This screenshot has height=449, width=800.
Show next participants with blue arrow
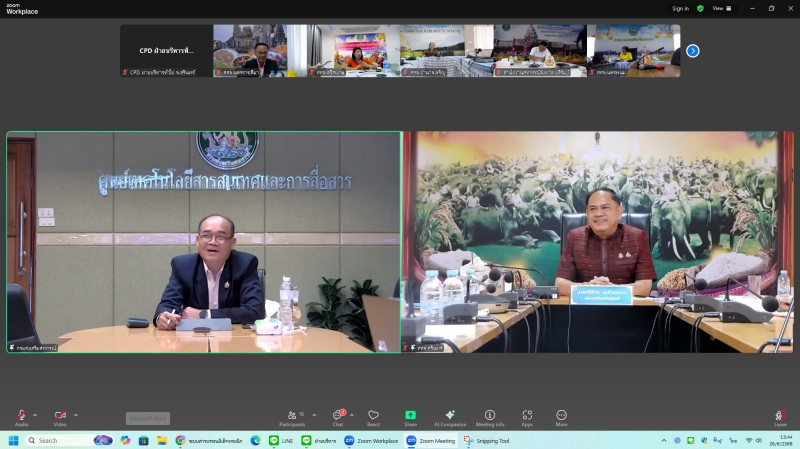692,51
